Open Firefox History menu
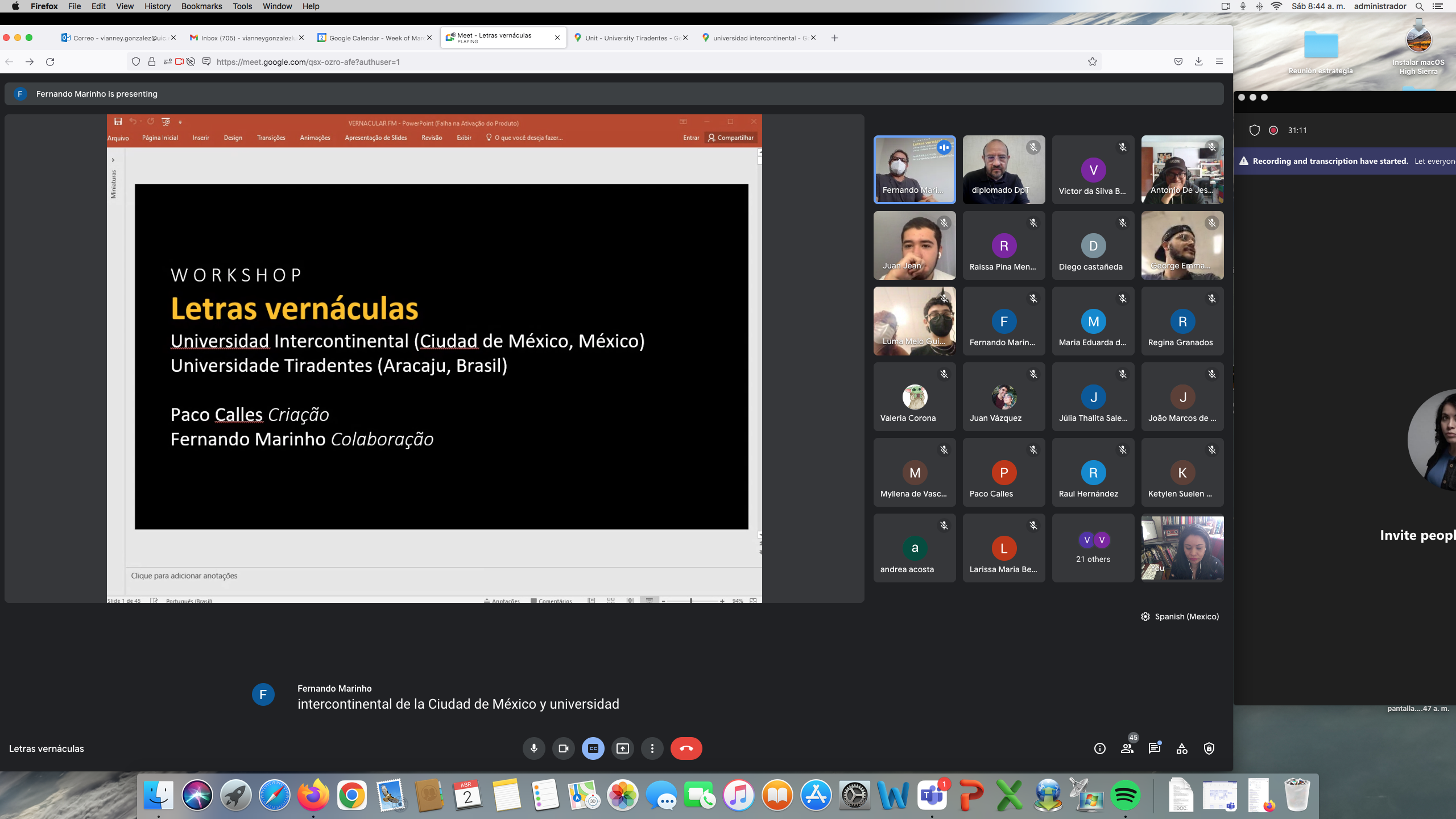Screen dimensions: 1456x819 (x=158, y=6)
